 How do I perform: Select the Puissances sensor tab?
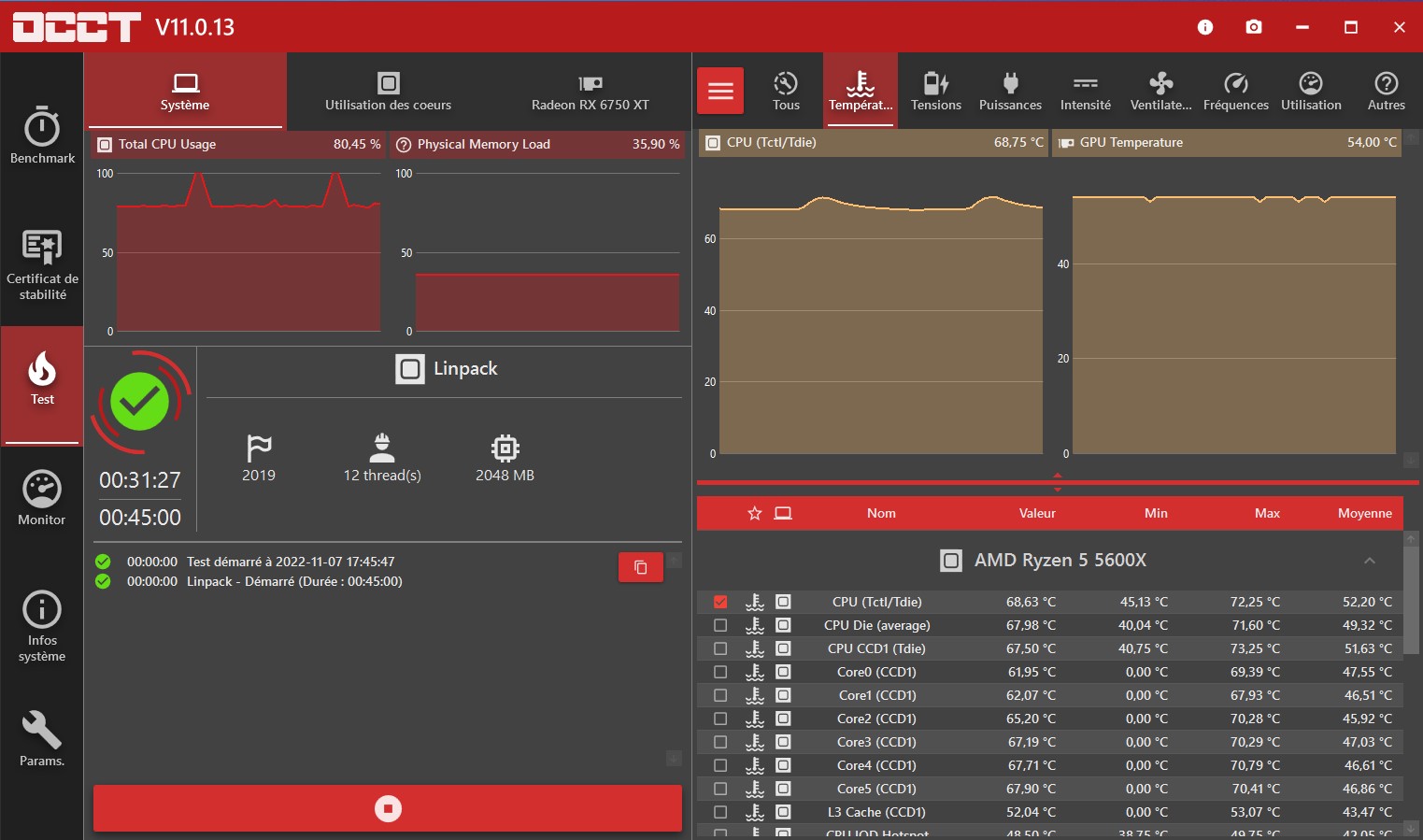[x=1010, y=91]
